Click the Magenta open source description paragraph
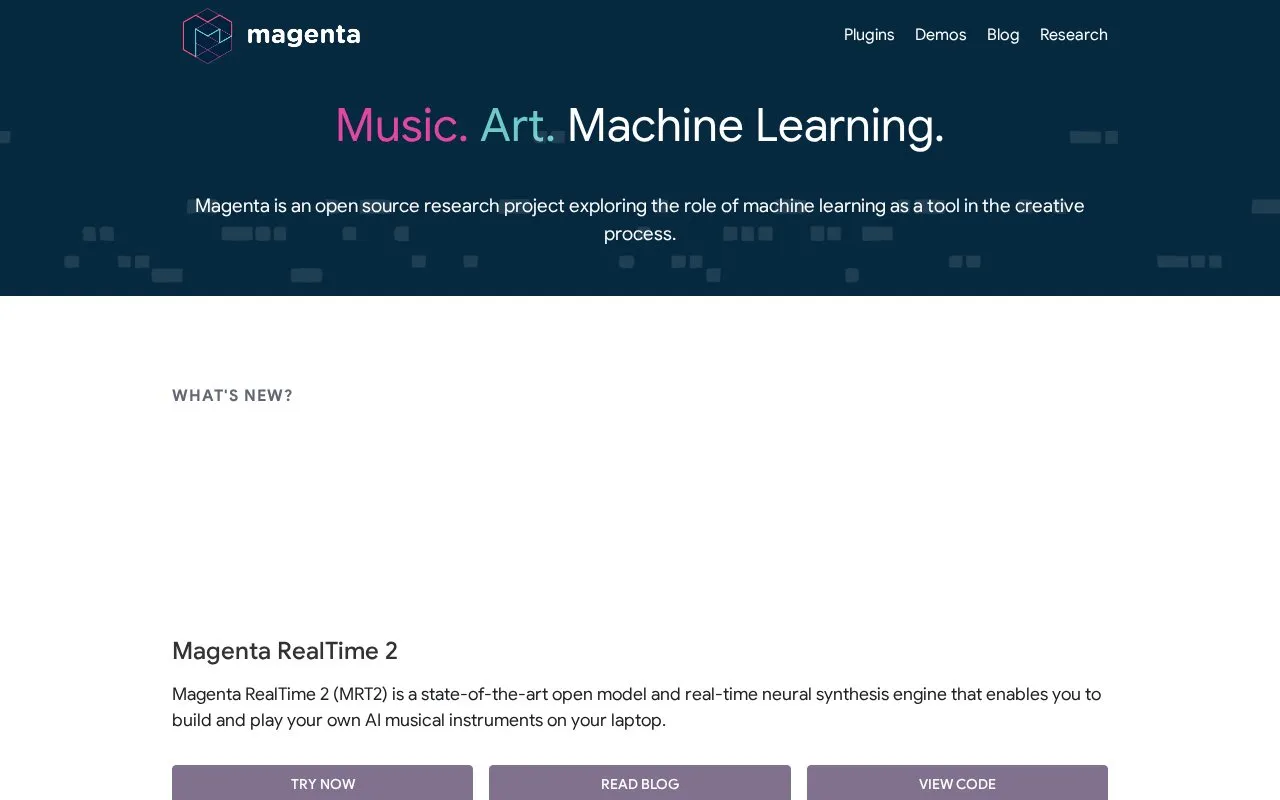 (640, 219)
